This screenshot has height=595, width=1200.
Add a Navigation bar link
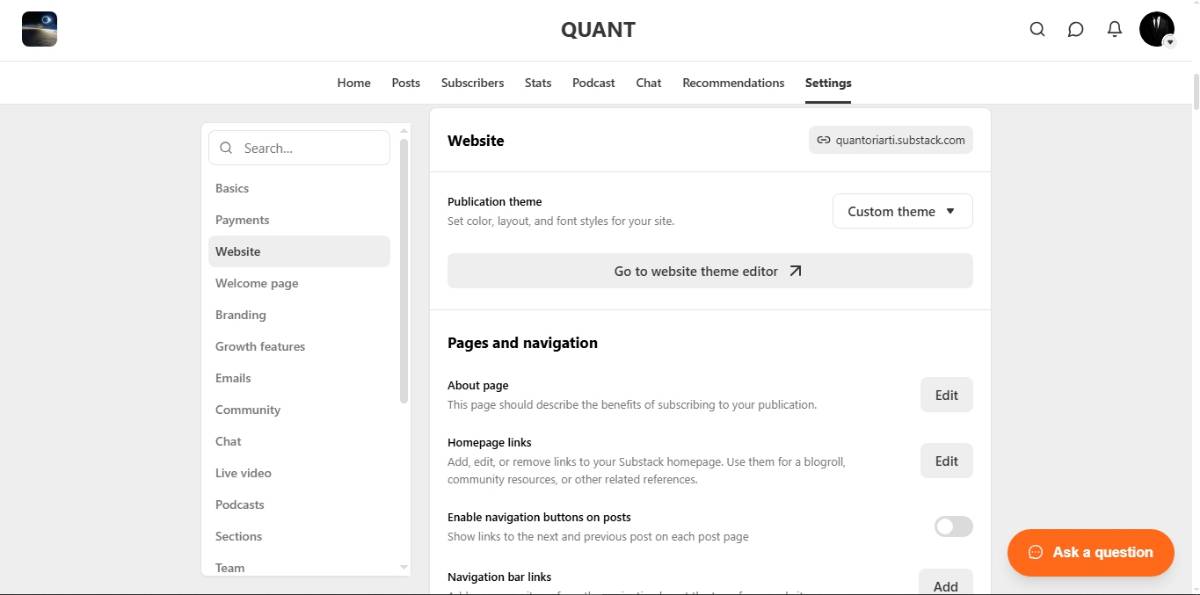[946, 584]
